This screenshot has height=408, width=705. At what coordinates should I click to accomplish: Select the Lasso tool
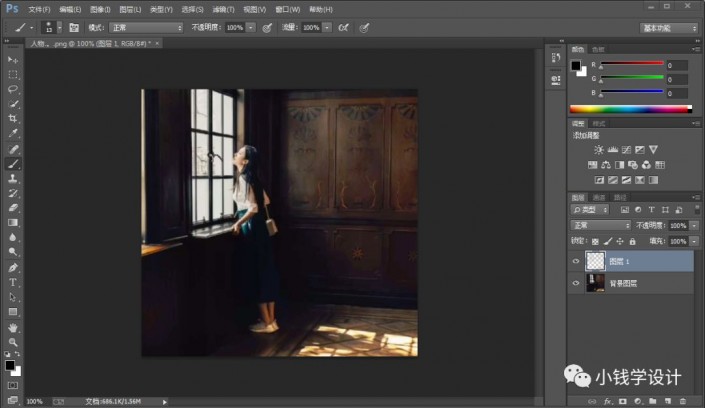tap(13, 89)
